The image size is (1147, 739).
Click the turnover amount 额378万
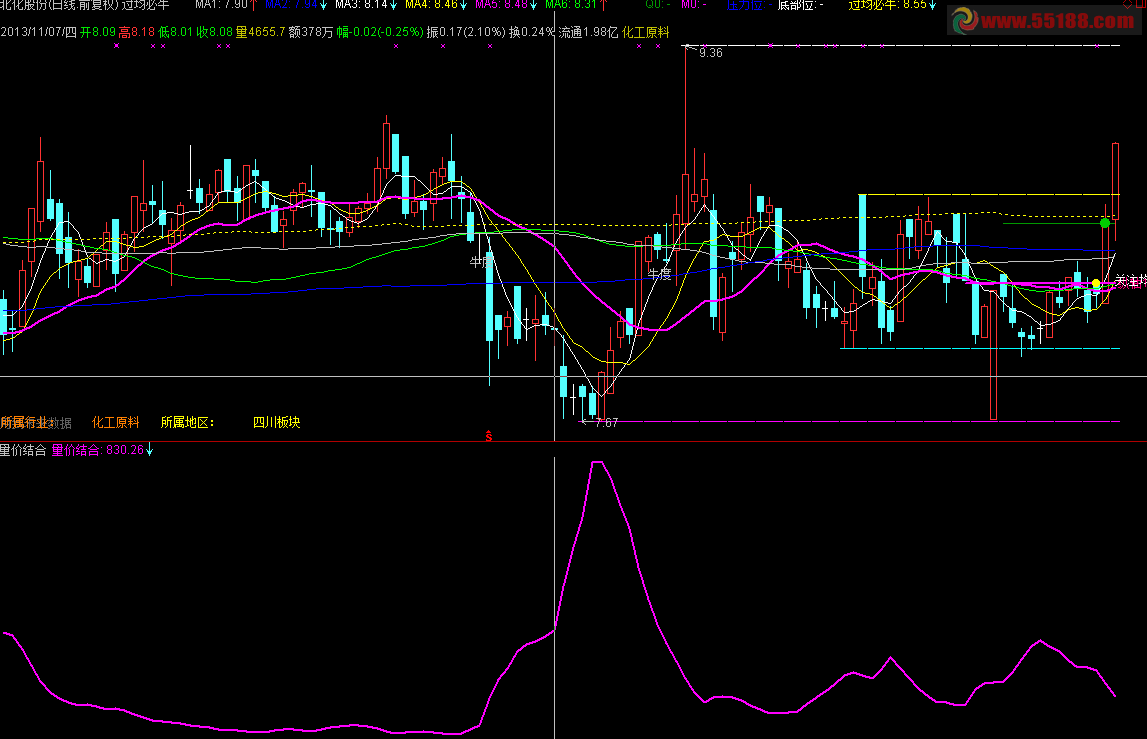311,32
